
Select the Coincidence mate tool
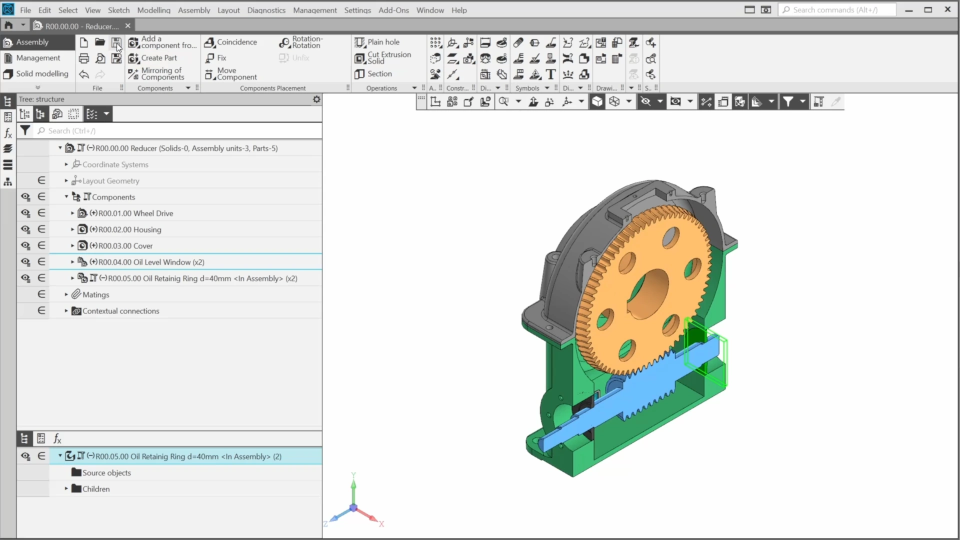[x=236, y=42]
